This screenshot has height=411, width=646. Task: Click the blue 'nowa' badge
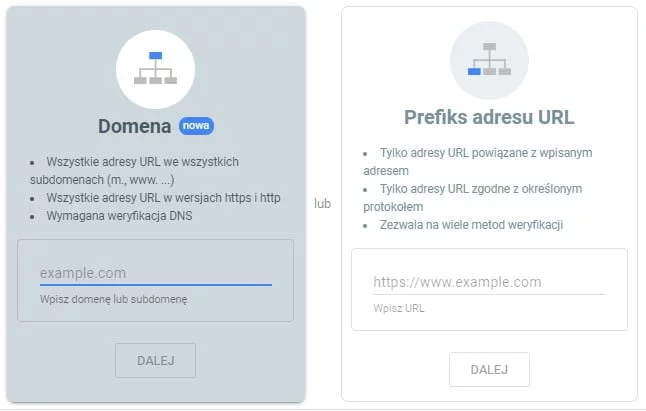tap(196, 126)
